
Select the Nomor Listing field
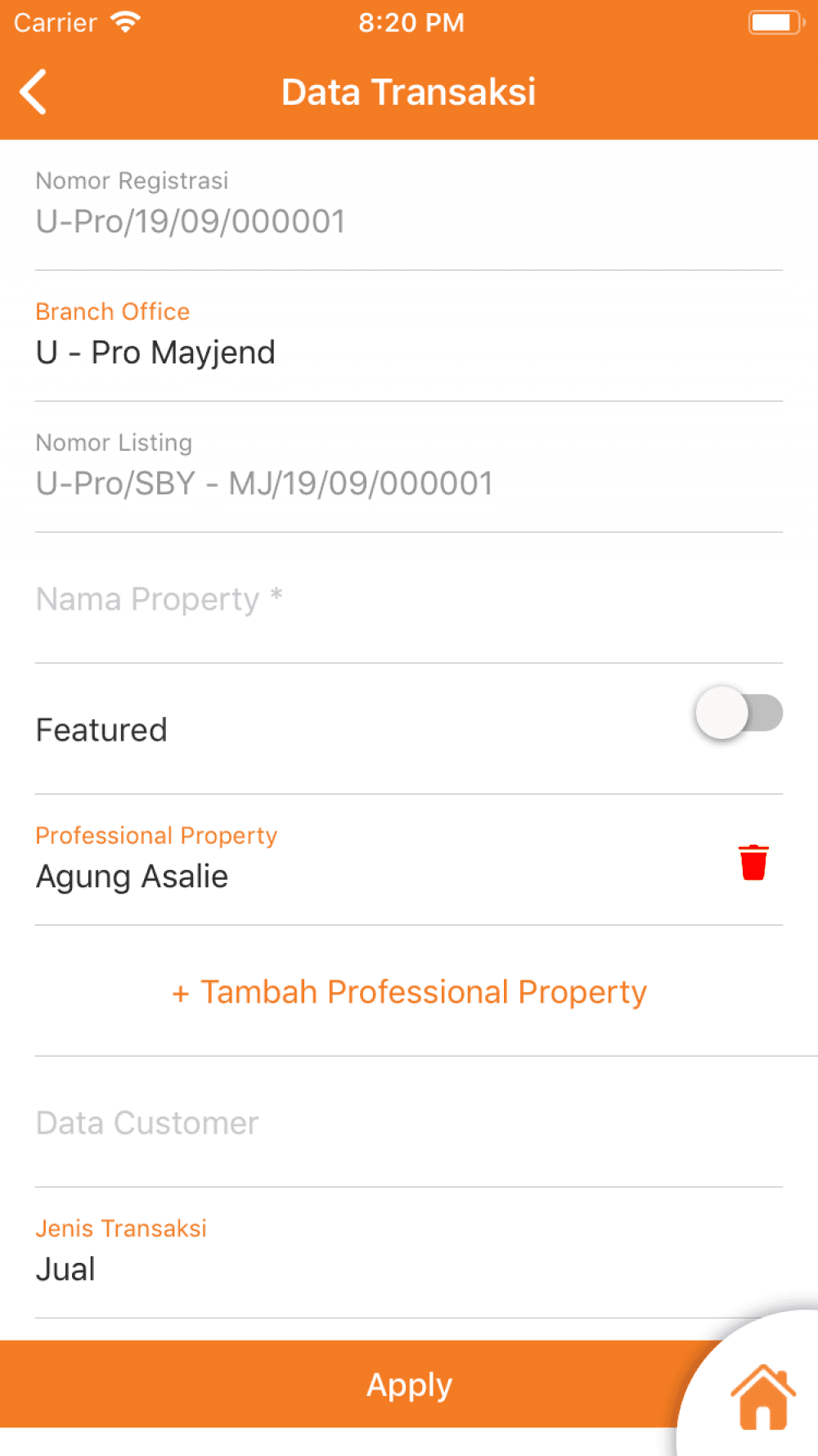409,467
